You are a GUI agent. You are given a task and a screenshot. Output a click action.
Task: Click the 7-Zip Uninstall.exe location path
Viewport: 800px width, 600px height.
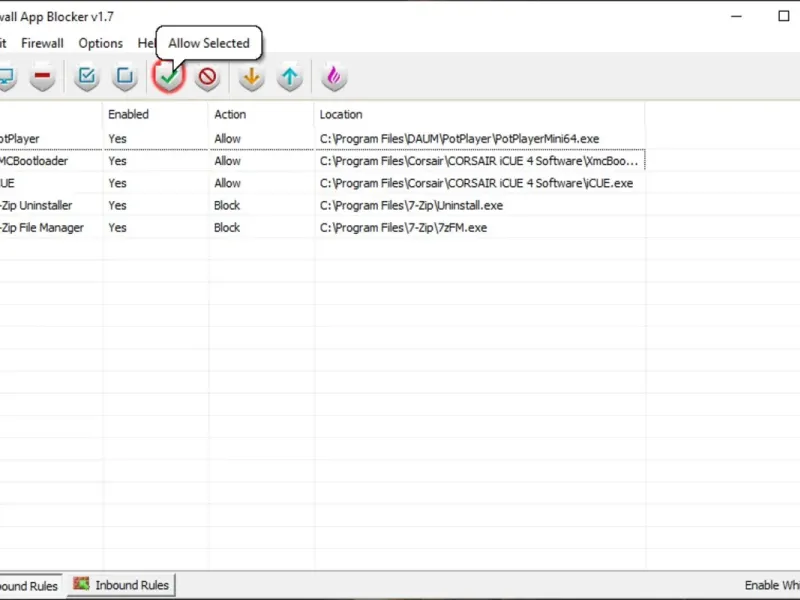coord(411,206)
